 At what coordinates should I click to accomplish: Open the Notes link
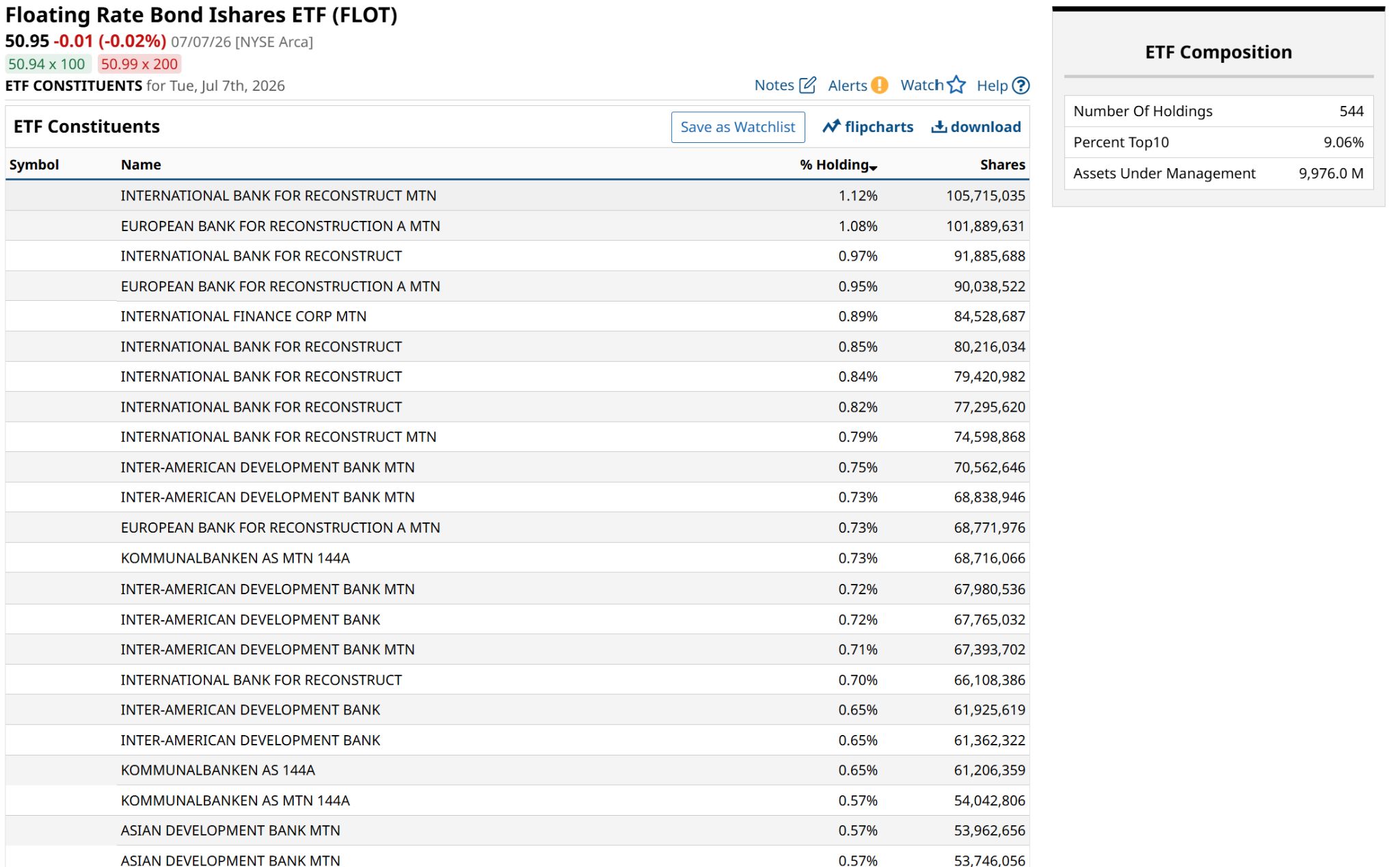pos(774,85)
